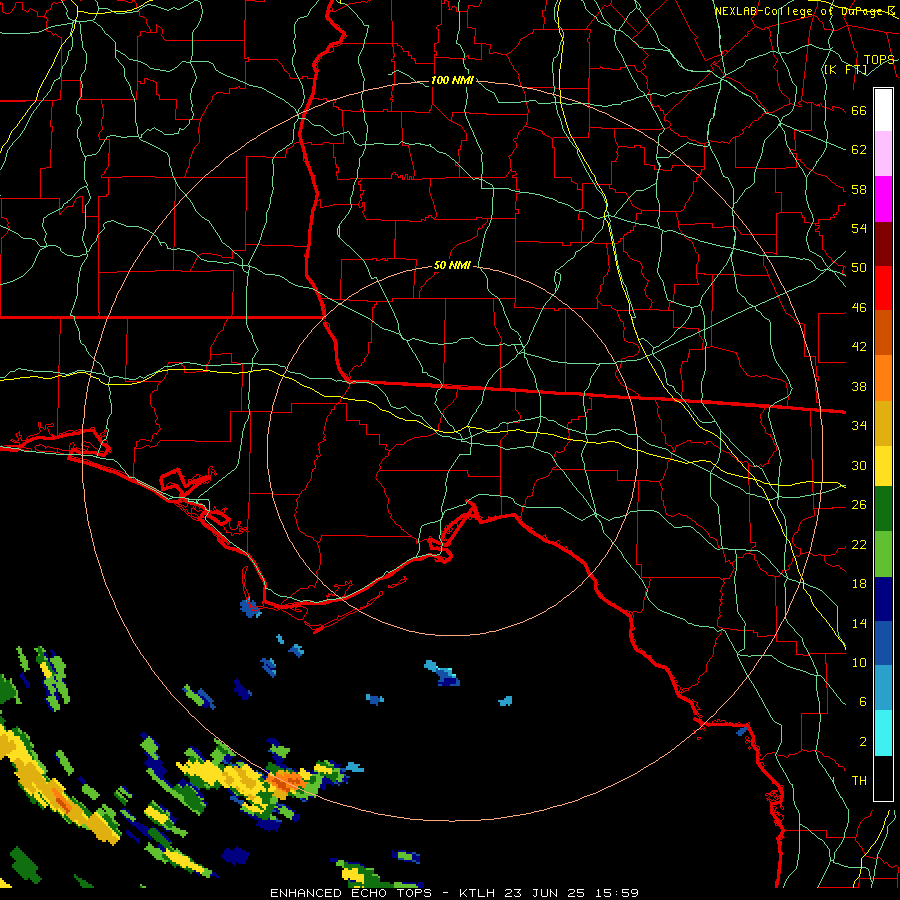Click the orange high-top echo cell
This screenshot has height=900, width=900.
287,781
